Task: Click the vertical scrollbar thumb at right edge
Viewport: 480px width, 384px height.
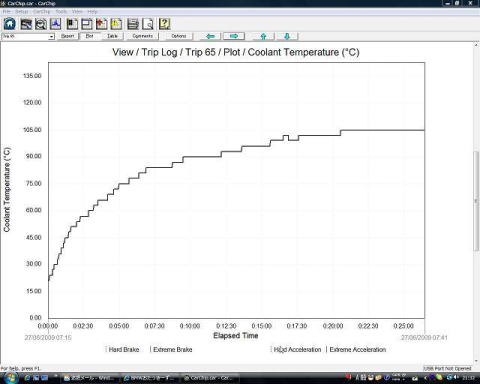Action: [x=476, y=201]
